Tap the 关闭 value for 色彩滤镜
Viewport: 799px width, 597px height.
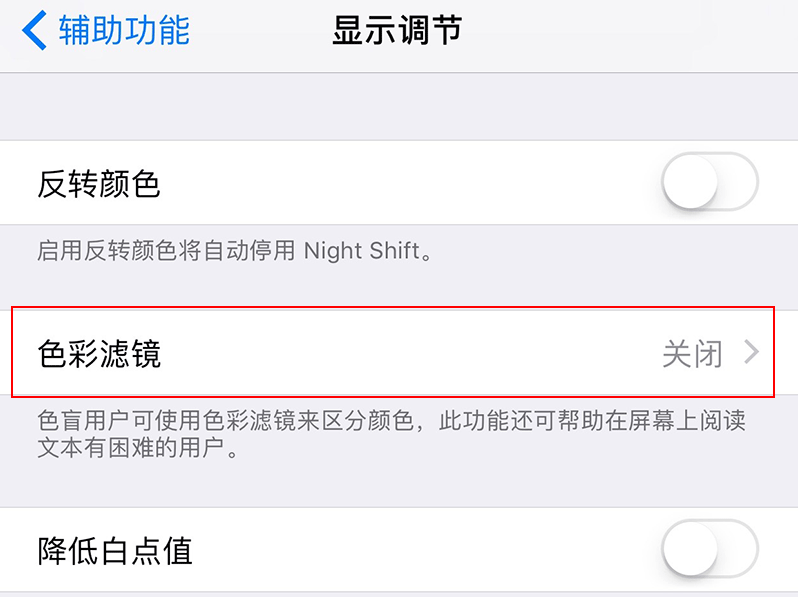pos(691,353)
